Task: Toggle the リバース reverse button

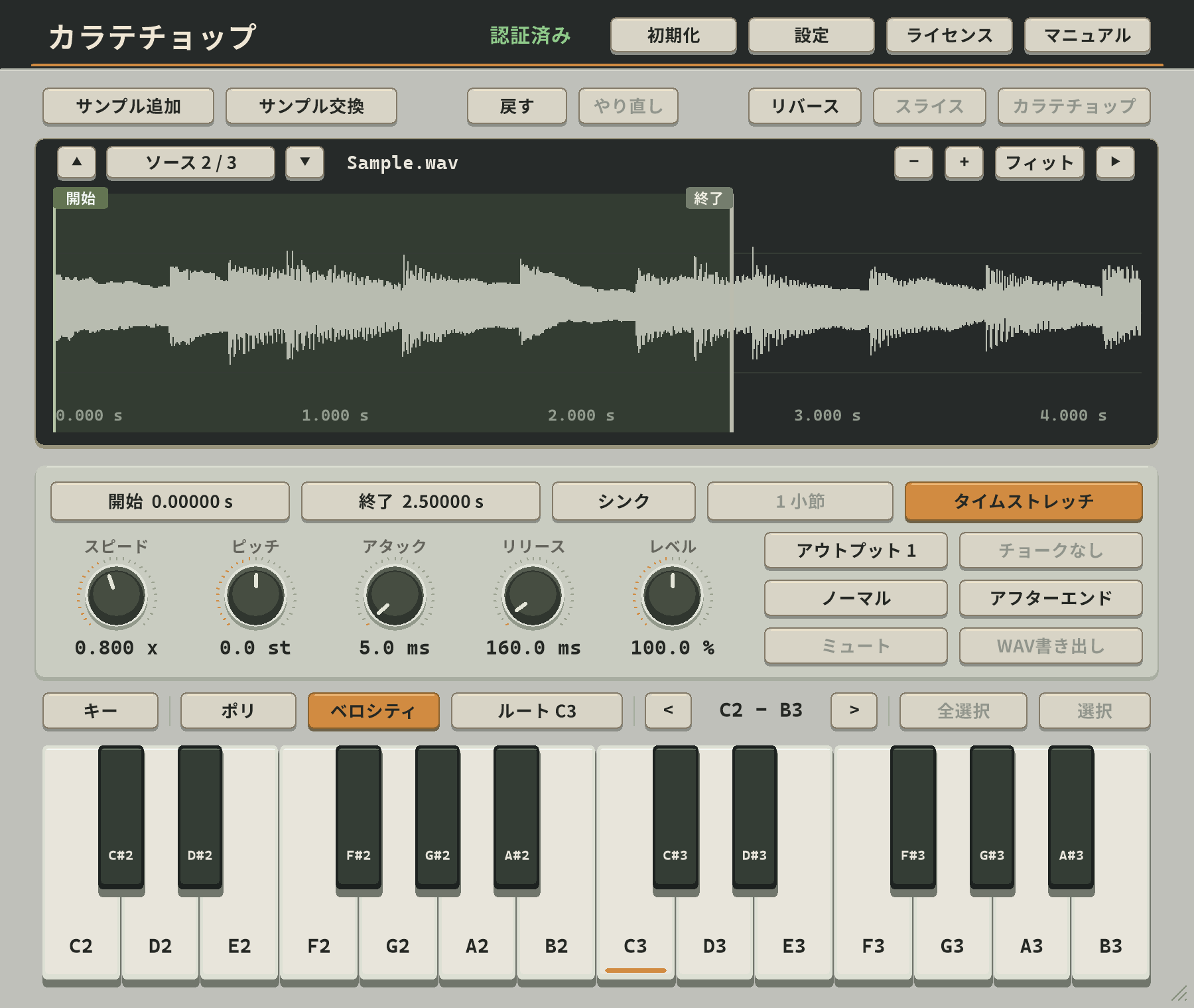Action: [x=805, y=106]
